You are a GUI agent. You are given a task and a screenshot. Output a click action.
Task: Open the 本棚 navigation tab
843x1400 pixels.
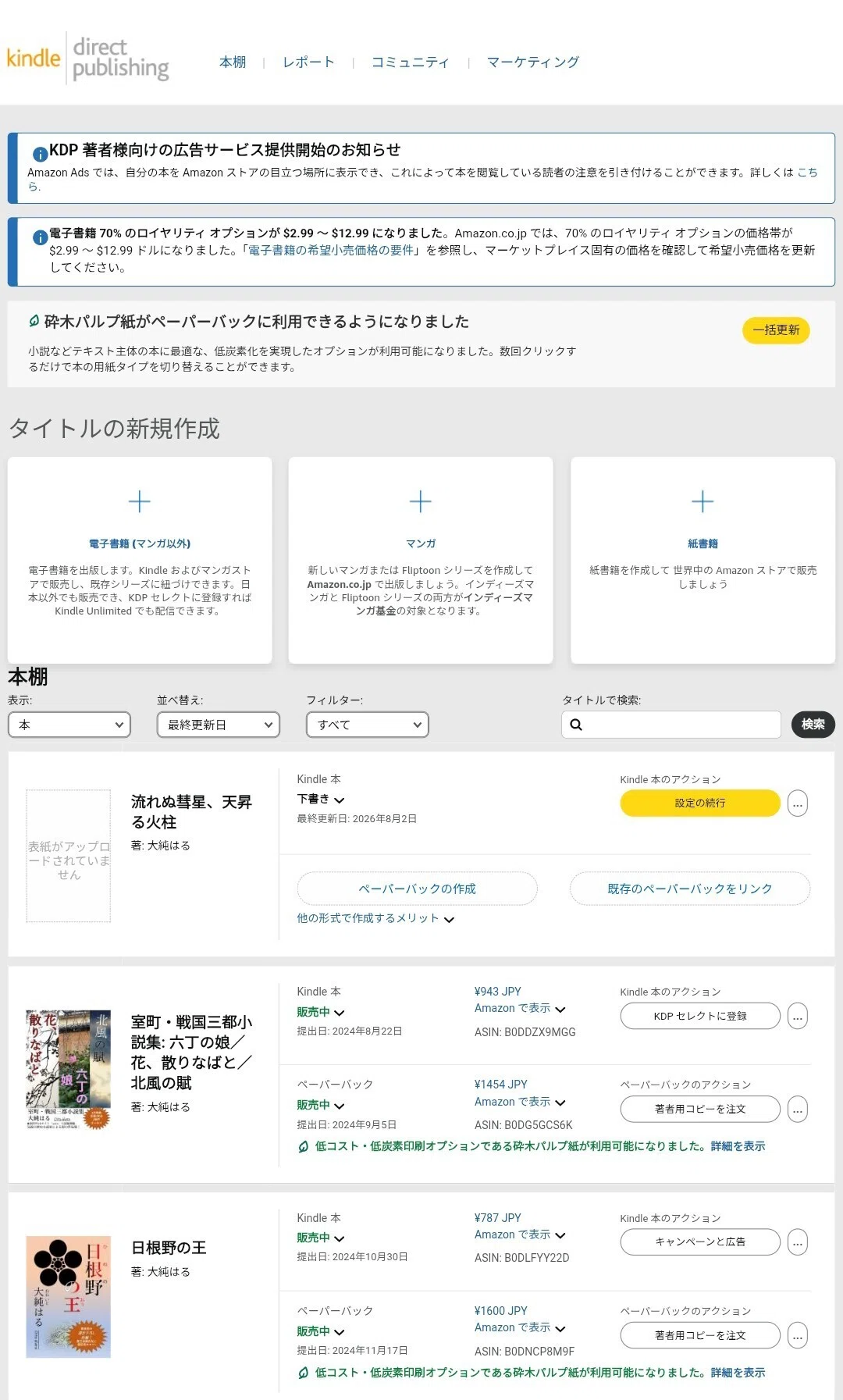click(233, 62)
